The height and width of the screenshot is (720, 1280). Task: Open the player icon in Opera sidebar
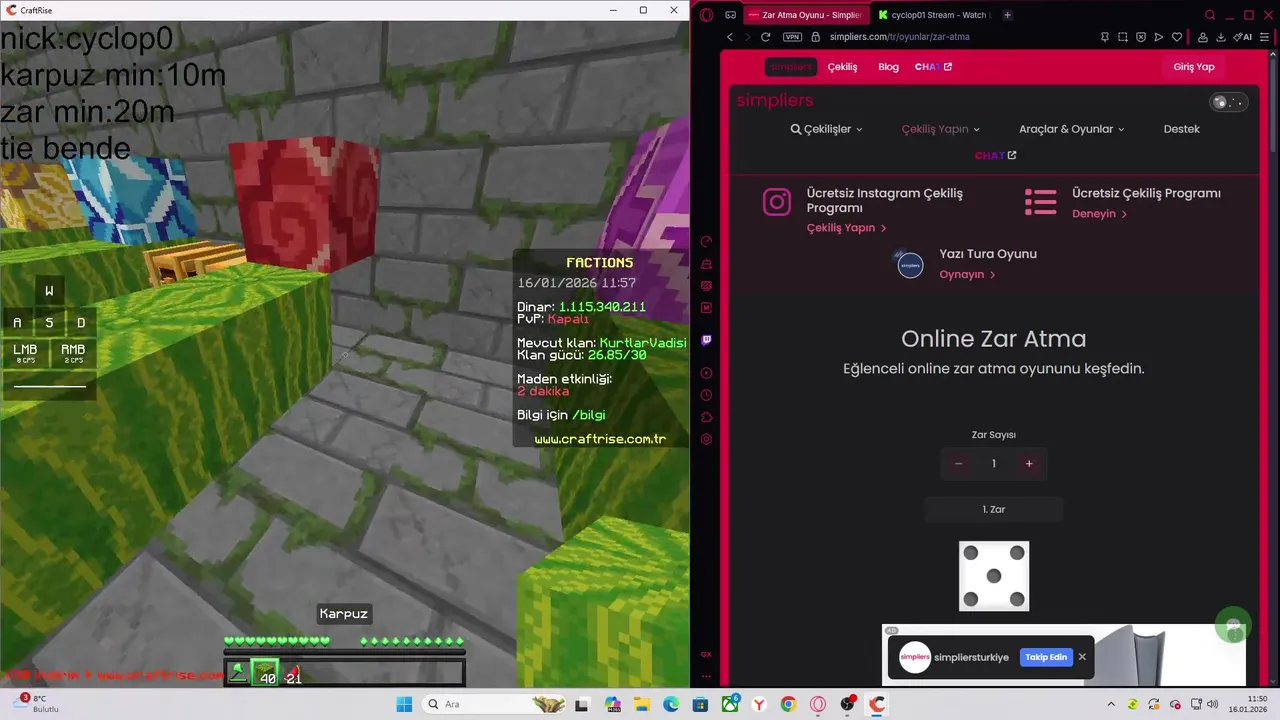point(706,373)
